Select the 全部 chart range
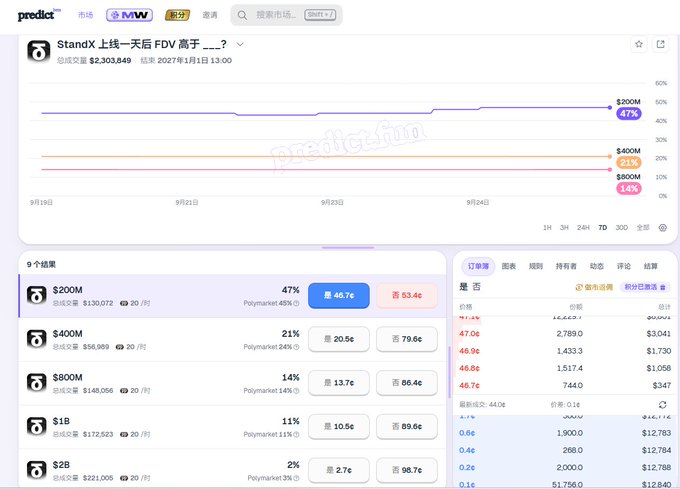 click(643, 228)
